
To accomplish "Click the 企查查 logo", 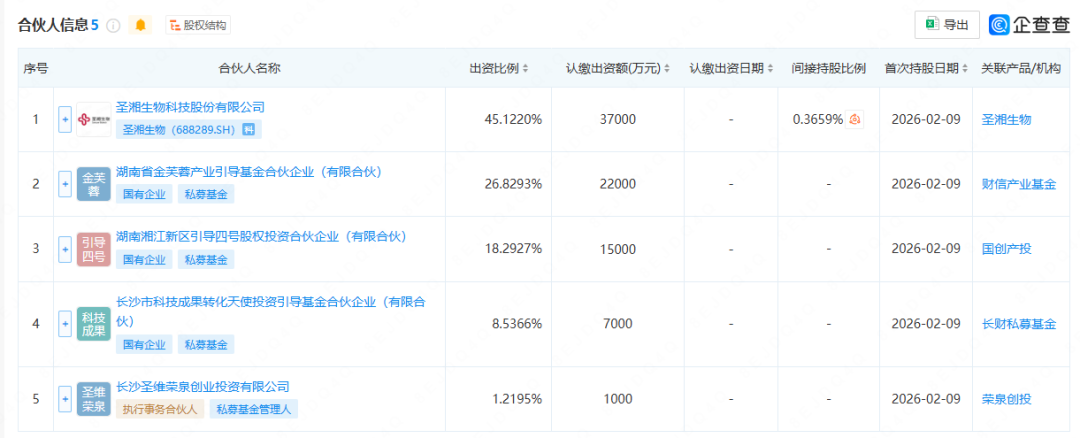I will tap(1029, 25).
